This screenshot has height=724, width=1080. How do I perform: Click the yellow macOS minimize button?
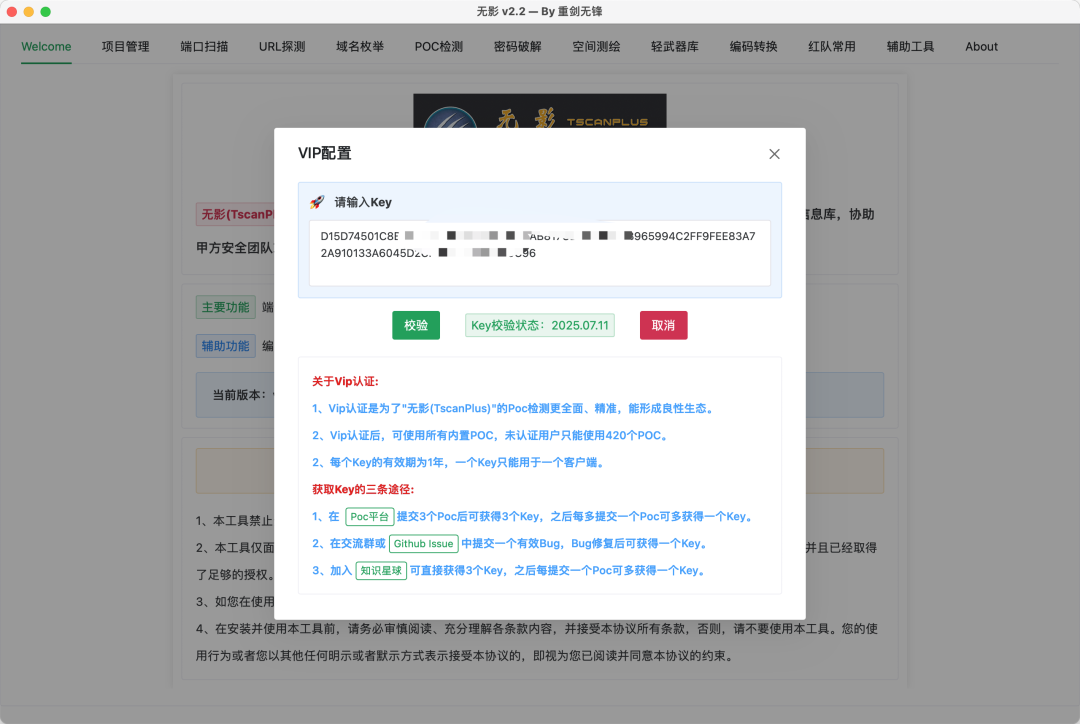pos(28,11)
